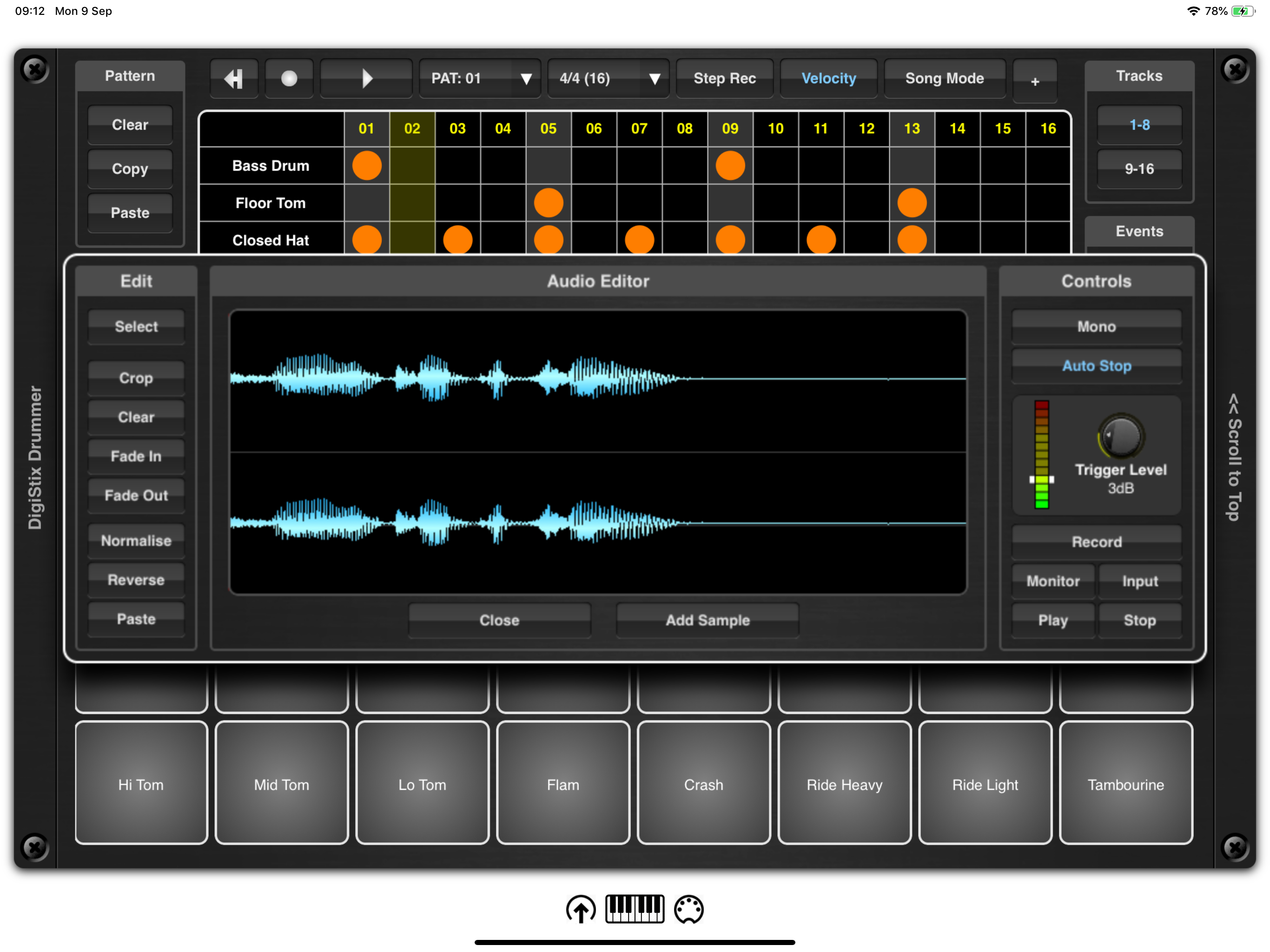Start playback with the play triangle

coord(366,78)
